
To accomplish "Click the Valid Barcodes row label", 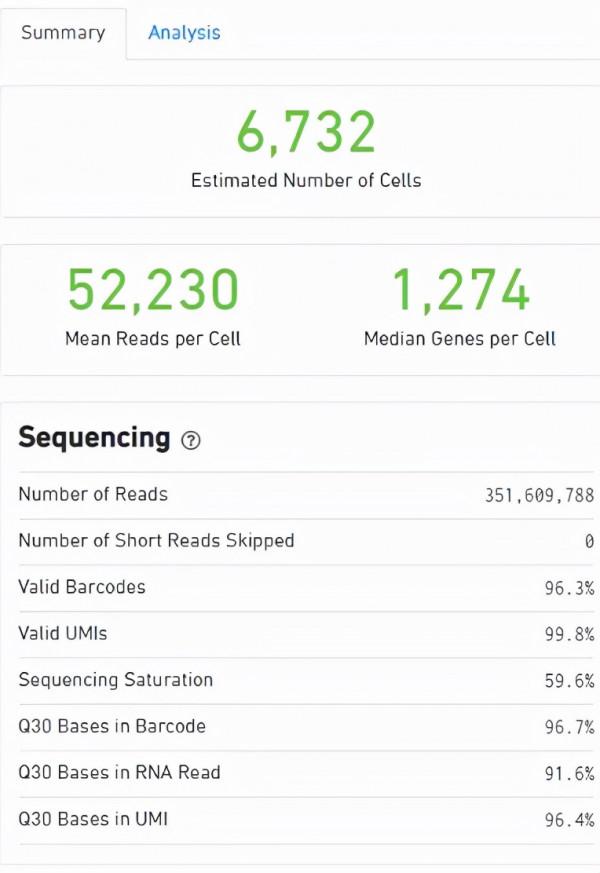I will point(82,587).
